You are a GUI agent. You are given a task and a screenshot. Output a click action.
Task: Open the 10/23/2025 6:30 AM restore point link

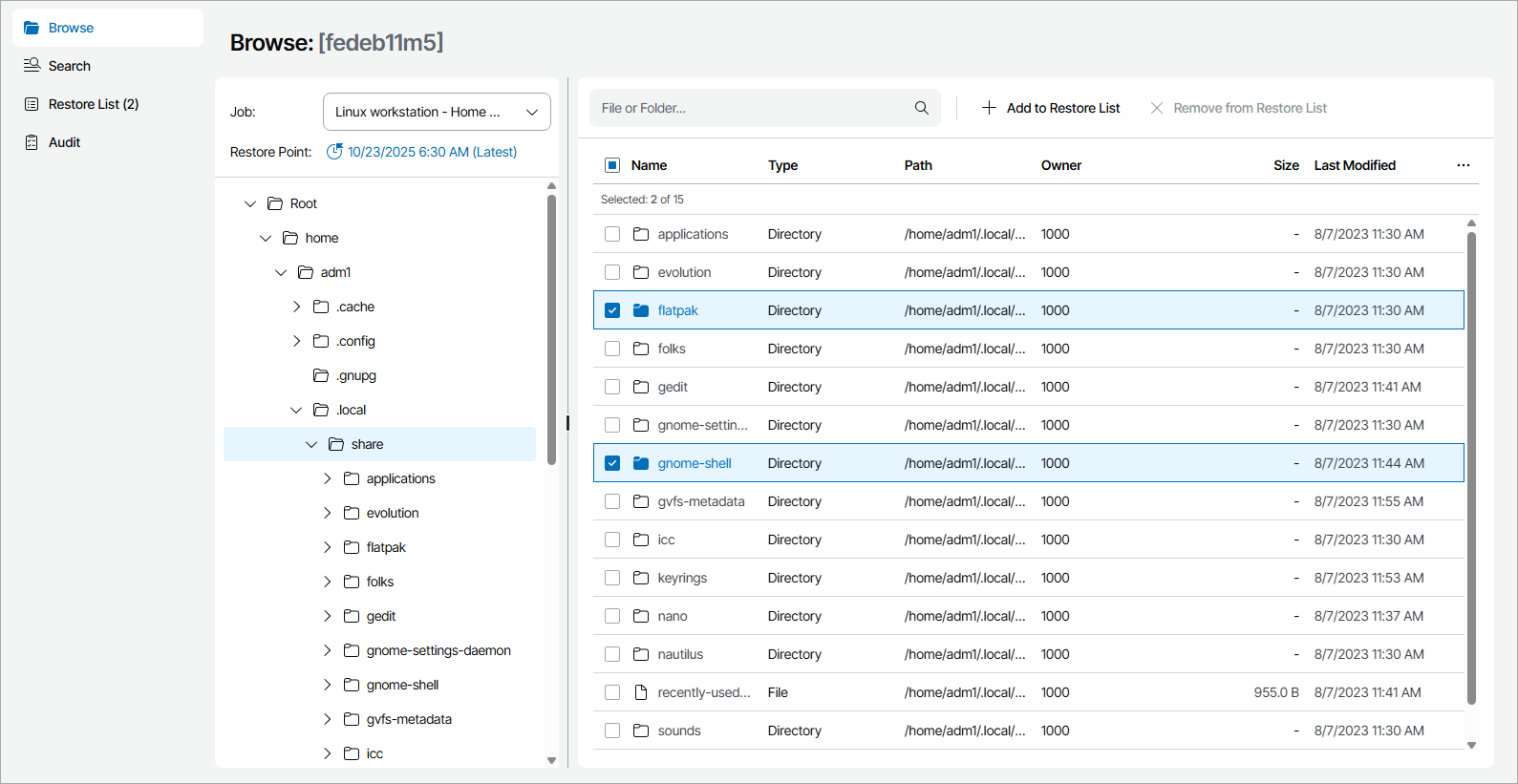[x=432, y=152]
